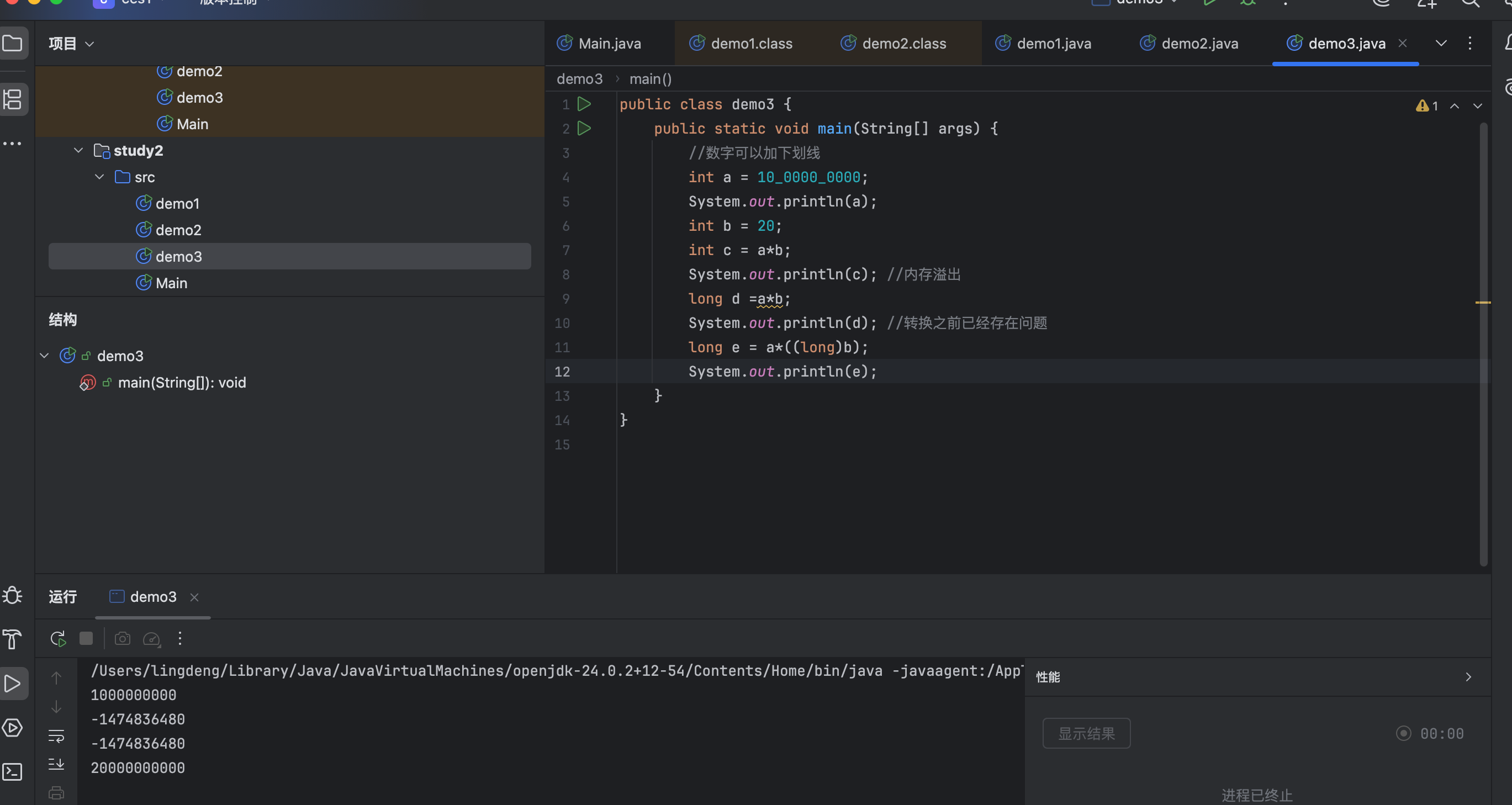Viewport: 1512px width, 805px height.
Task: Switch to the Main.java editor tab
Action: (609, 44)
